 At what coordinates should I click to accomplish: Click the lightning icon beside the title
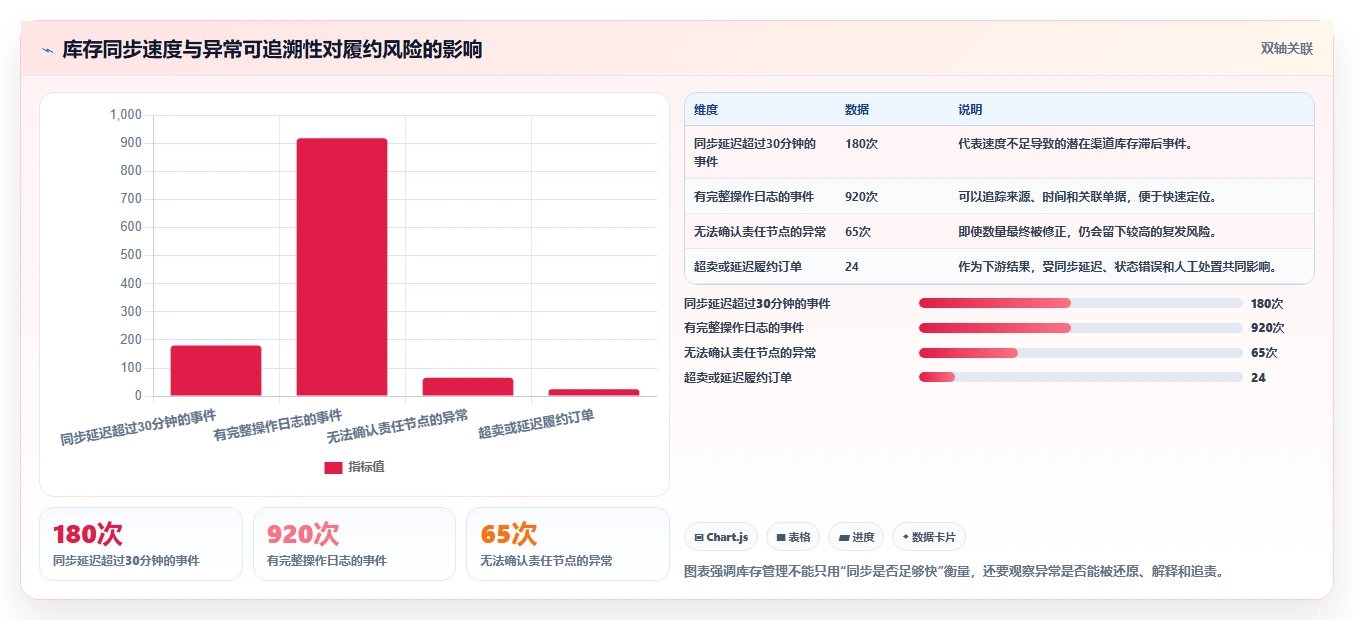point(47,50)
